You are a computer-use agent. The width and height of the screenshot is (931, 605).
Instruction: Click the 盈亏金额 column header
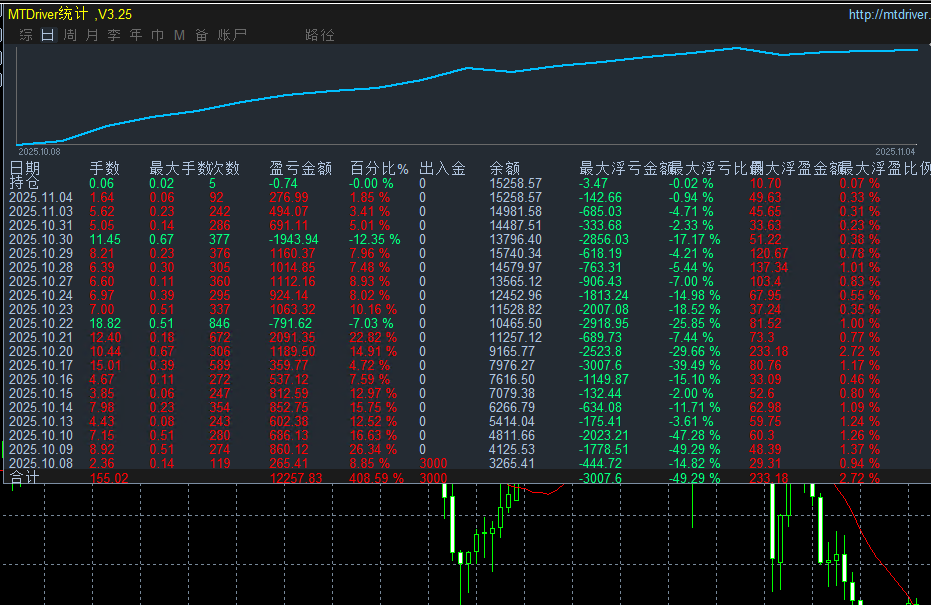point(300,168)
